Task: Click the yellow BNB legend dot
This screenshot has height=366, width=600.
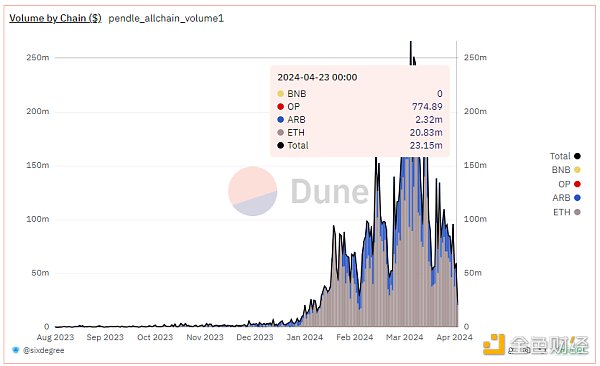Action: coord(577,170)
